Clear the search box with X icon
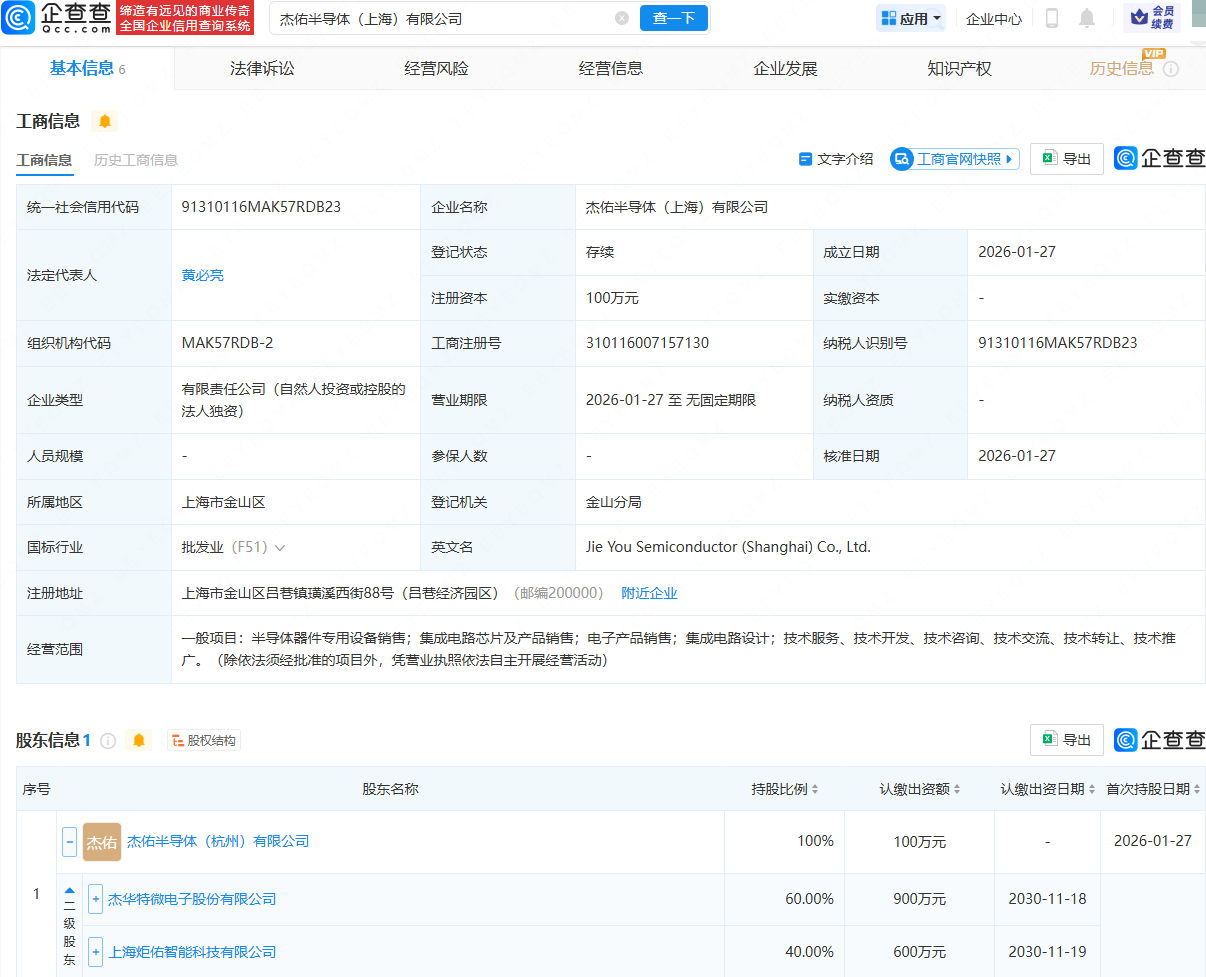The image size is (1206, 977). tap(622, 18)
